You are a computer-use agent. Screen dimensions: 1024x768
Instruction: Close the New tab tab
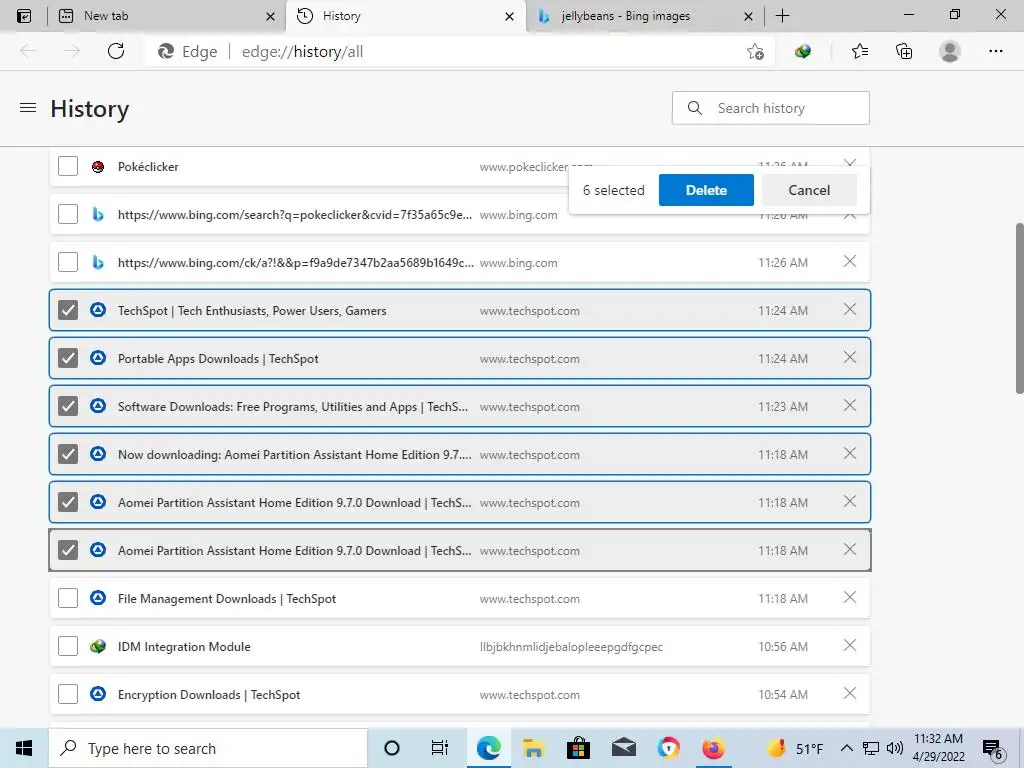[270, 16]
